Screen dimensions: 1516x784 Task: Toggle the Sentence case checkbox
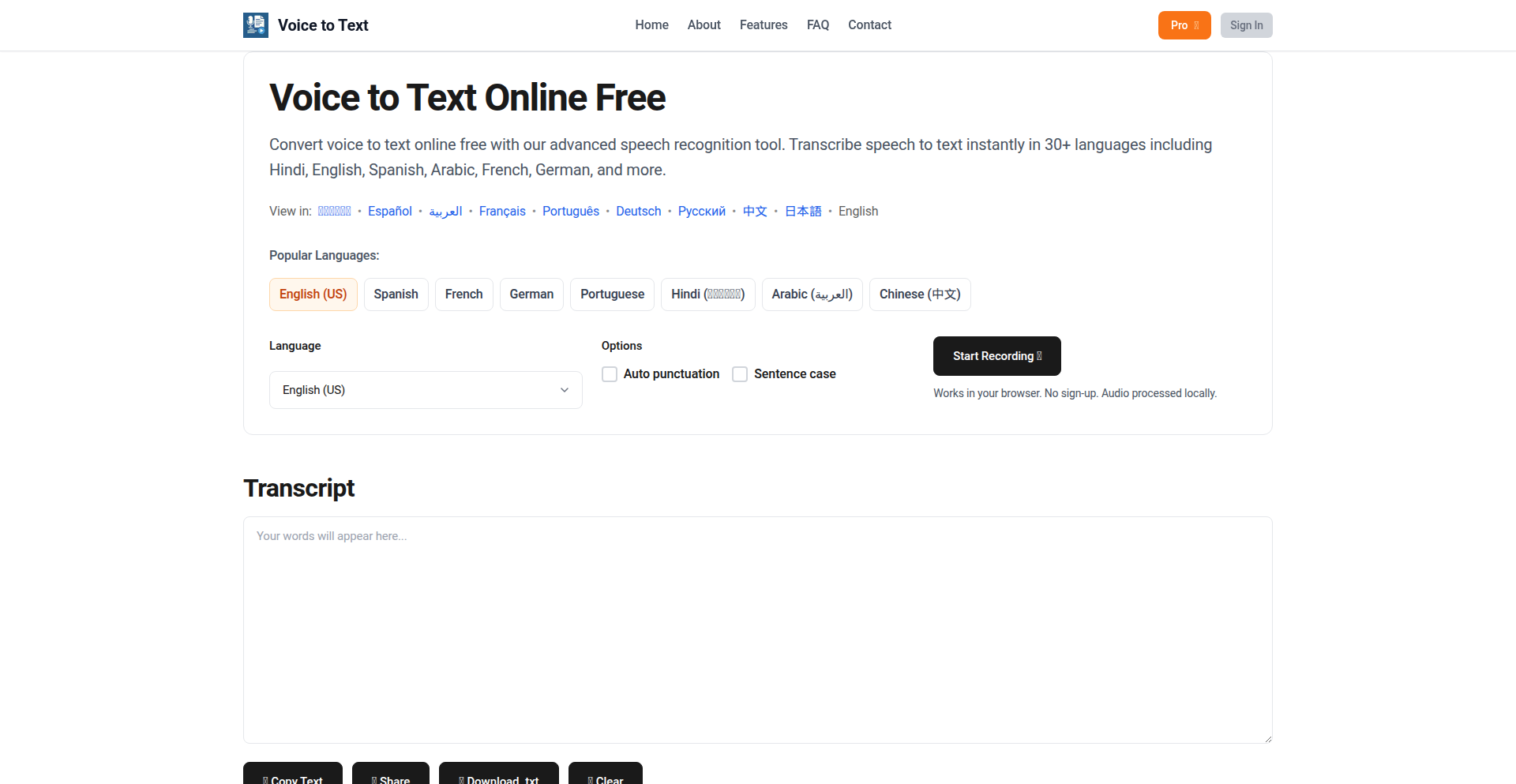pos(740,374)
